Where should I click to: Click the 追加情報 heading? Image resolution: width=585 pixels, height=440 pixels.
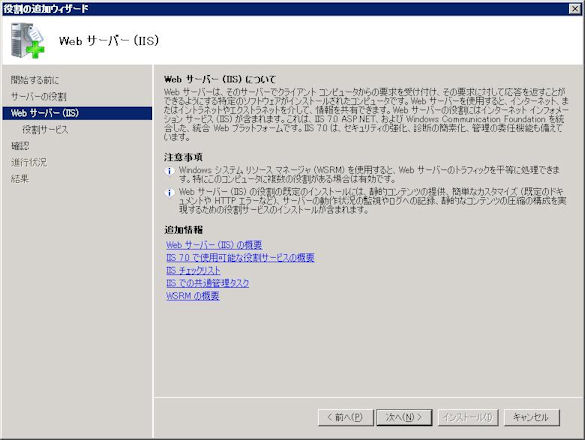[184, 230]
